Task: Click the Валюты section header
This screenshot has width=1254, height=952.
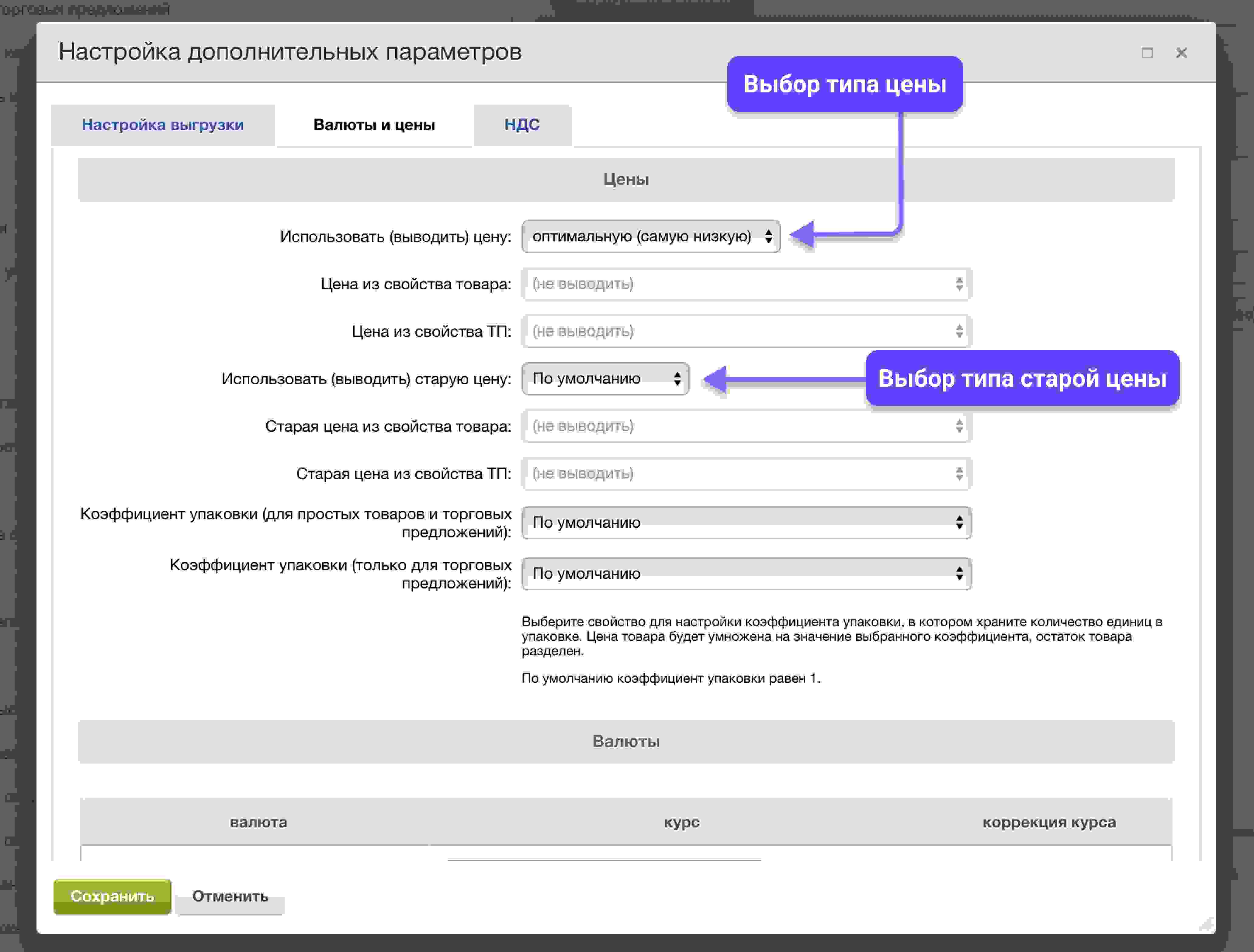Action: [626, 741]
